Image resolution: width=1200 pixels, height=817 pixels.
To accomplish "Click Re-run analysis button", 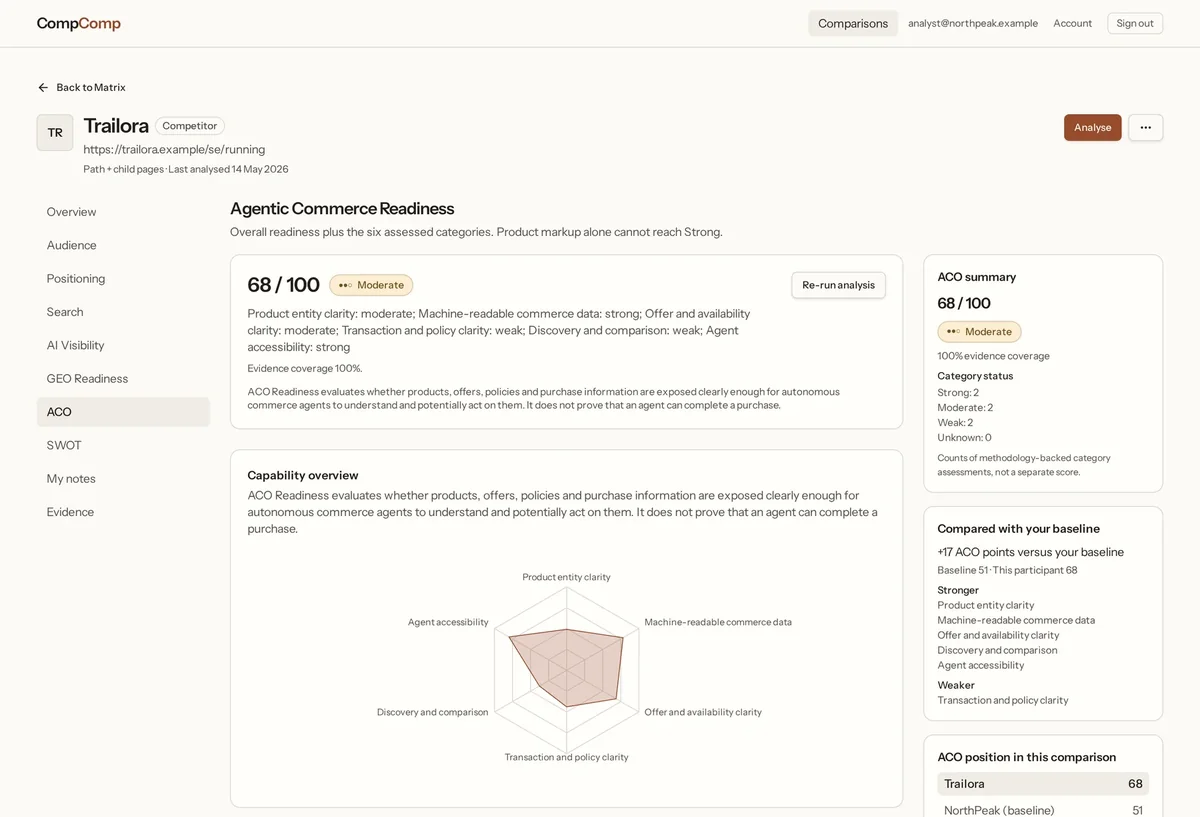I will (x=838, y=285).
